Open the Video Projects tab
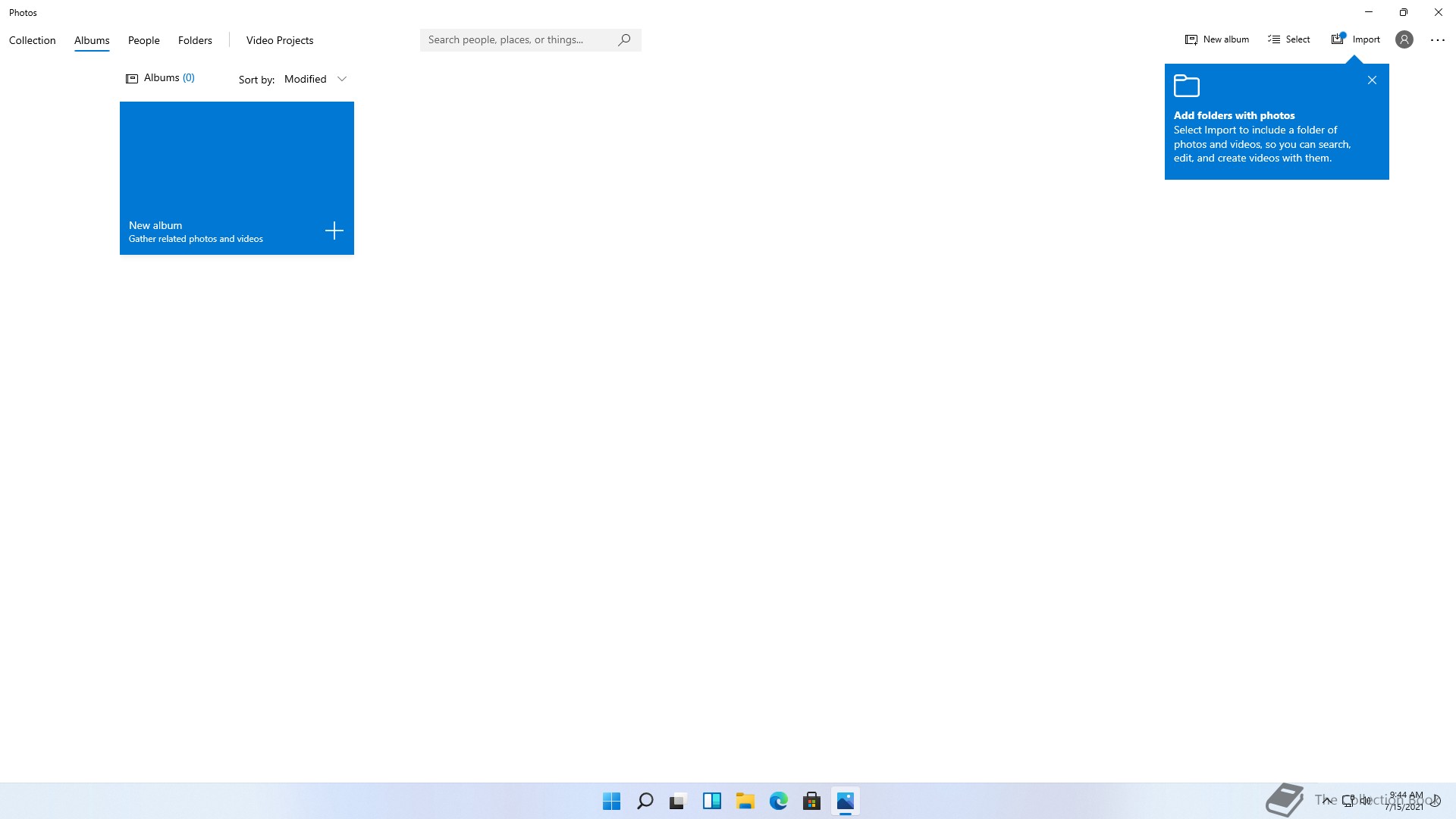The height and width of the screenshot is (819, 1456). click(279, 40)
